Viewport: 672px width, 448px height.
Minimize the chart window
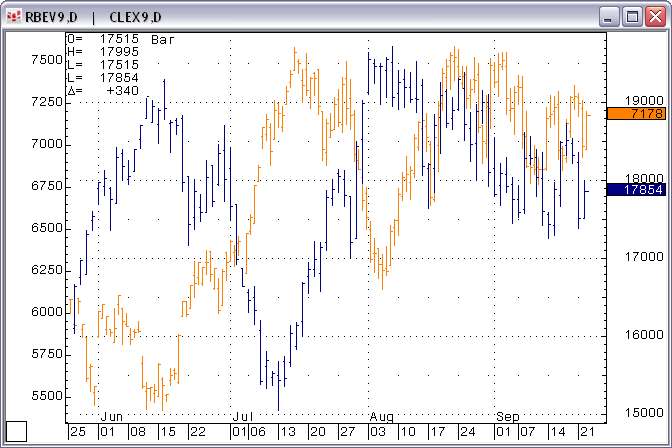608,17
